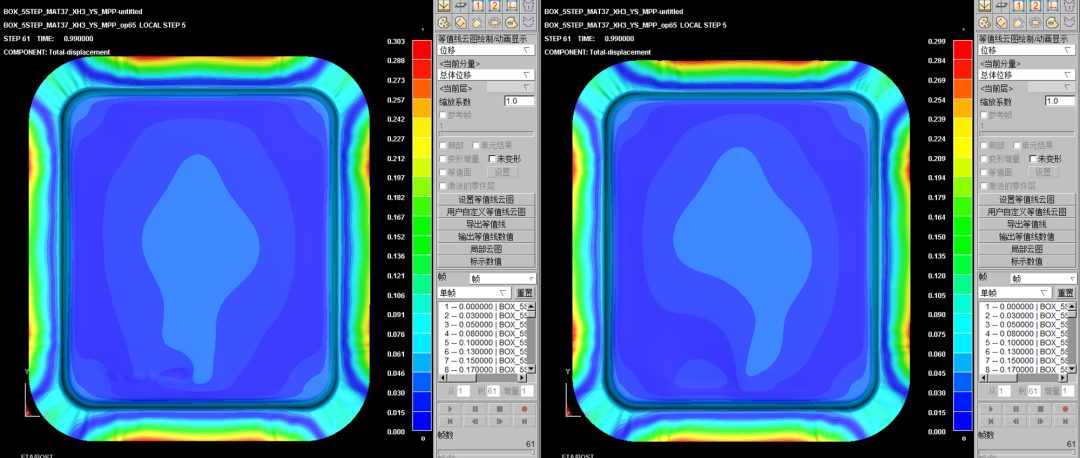
Task: Click the oval ring icon in right panel
Action: (1035, 22)
